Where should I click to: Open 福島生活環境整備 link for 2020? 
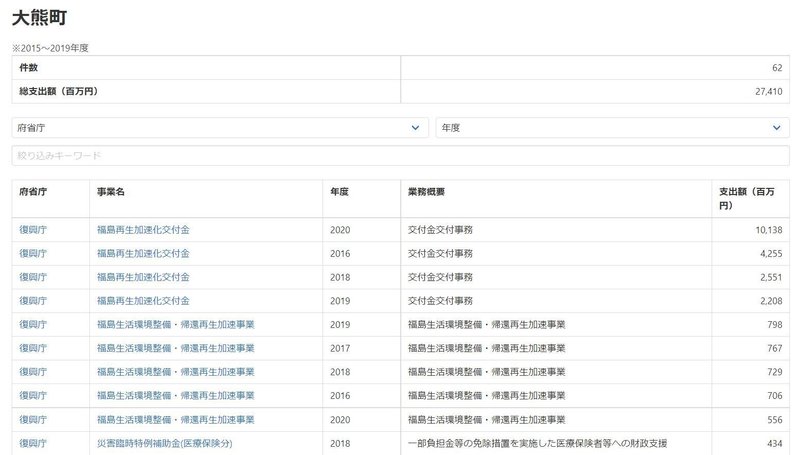coord(176,420)
